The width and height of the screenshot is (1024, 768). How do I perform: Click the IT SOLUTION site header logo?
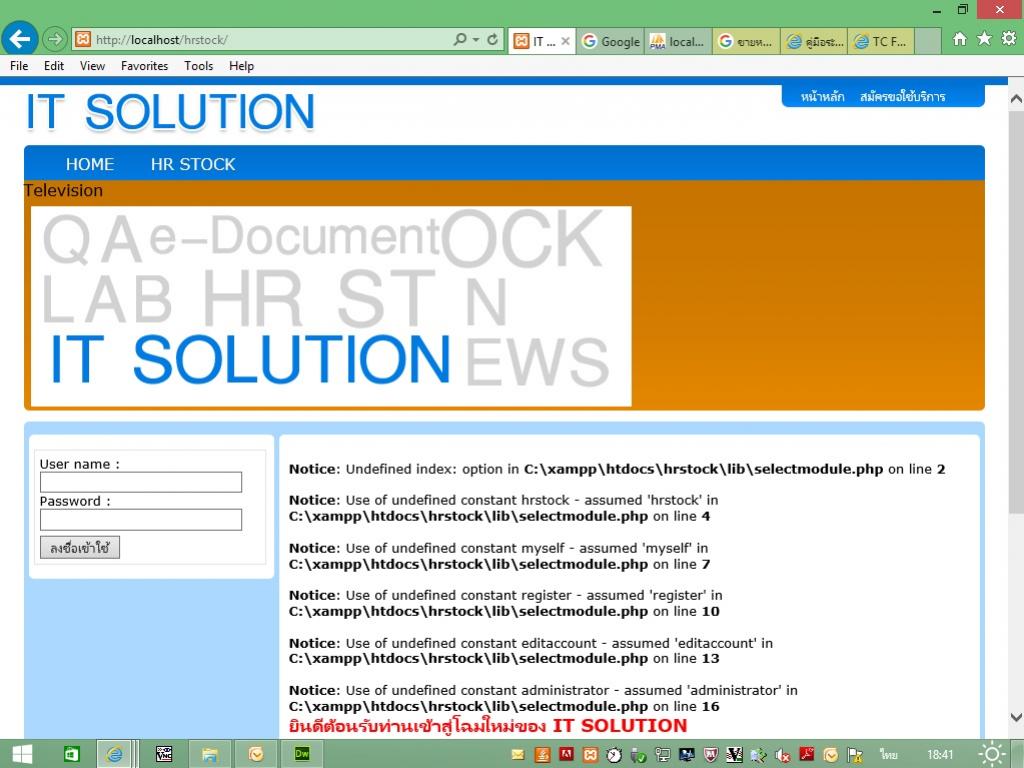tap(170, 112)
